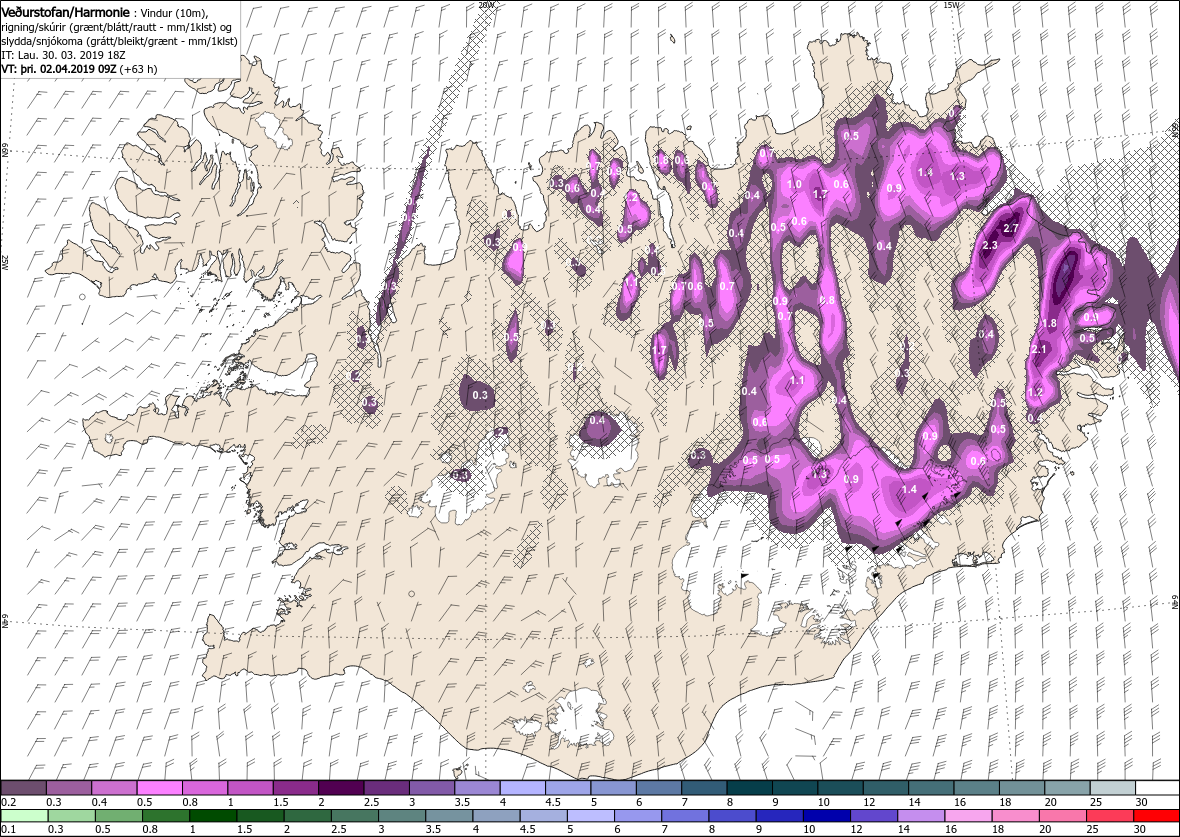Viewport: 1180px width, 837px height.
Task: Select the 2.1 snowfall value on the map
Action: [1039, 349]
